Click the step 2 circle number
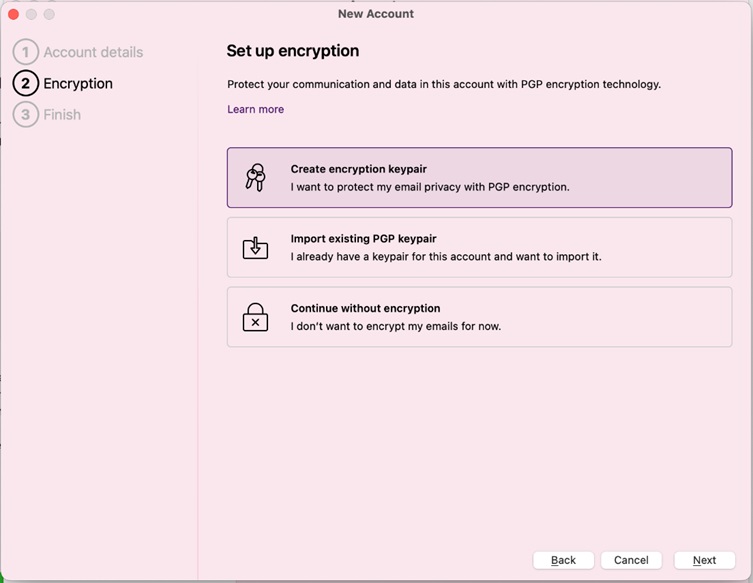Screen dimensions: 753x583 (x=26, y=84)
